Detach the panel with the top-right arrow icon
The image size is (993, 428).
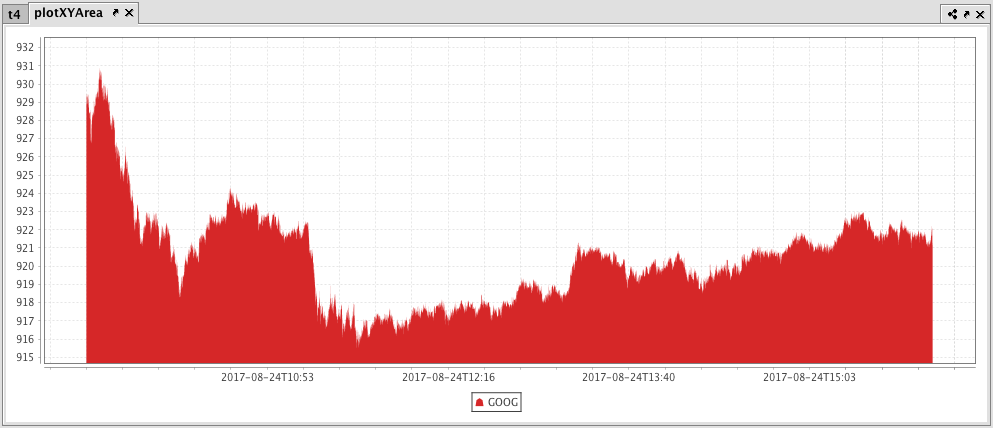pyautogui.click(x=966, y=14)
